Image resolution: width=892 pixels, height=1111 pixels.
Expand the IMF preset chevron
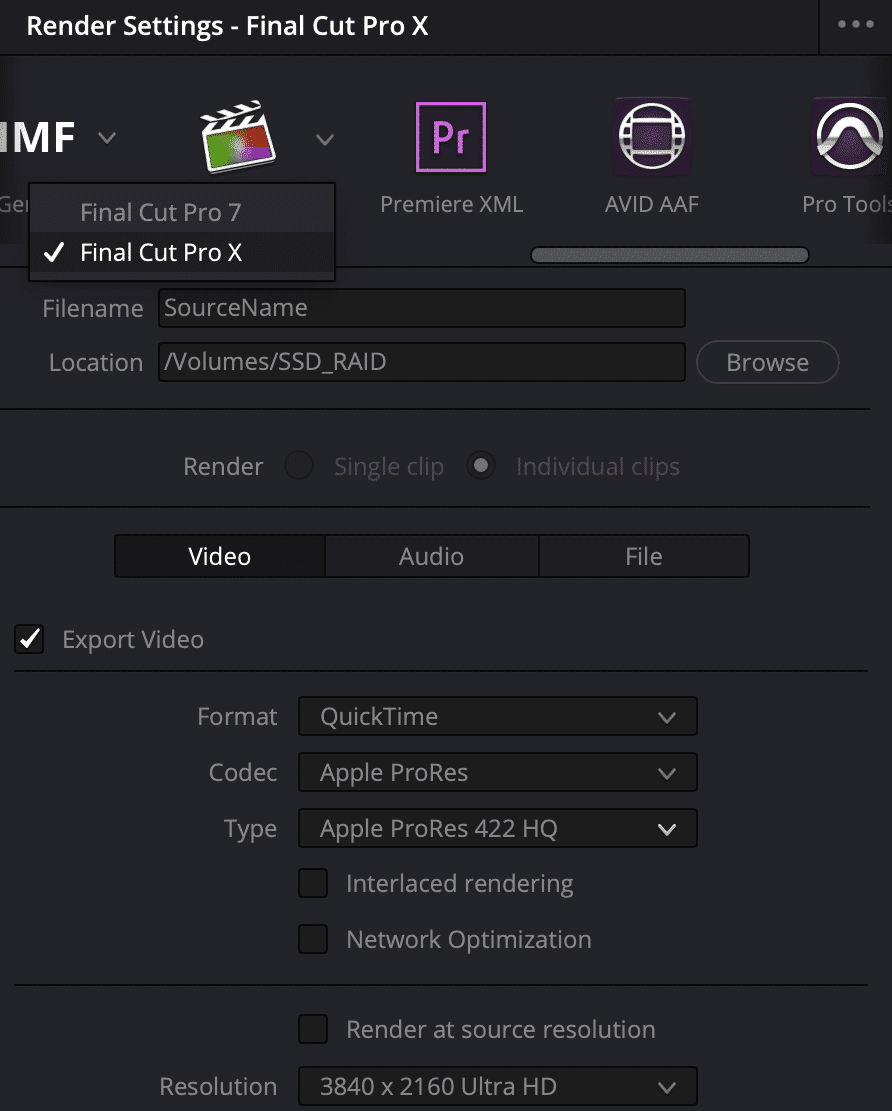107,138
